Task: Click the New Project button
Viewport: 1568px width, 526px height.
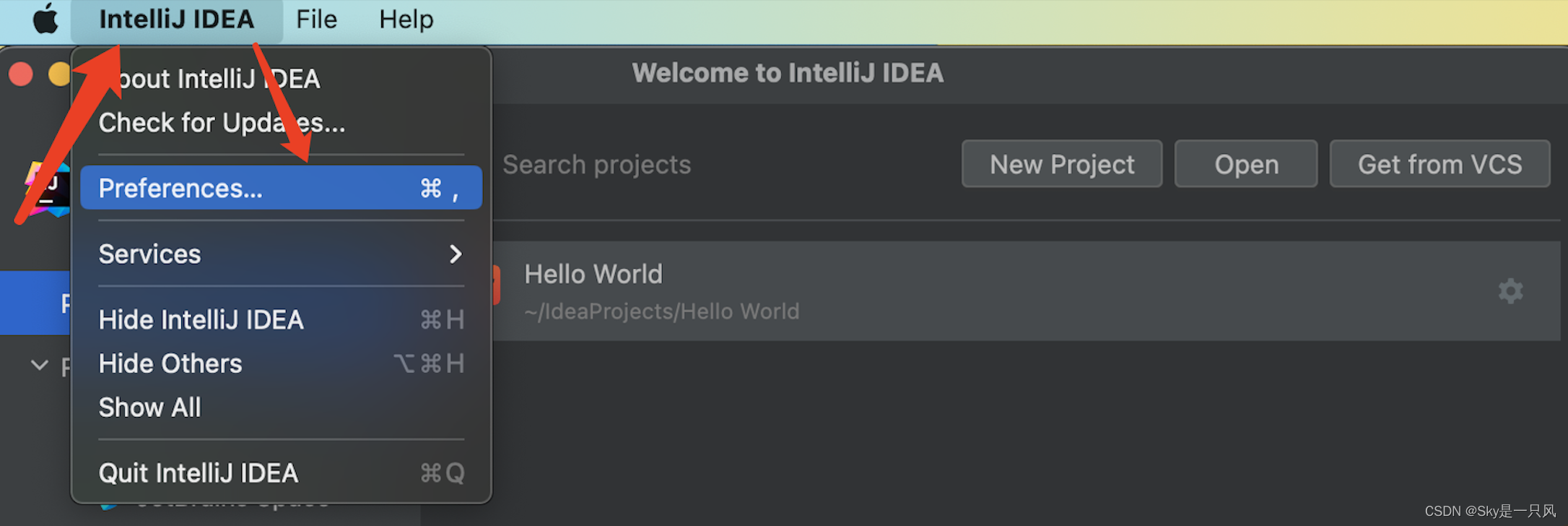Action: (x=1062, y=165)
